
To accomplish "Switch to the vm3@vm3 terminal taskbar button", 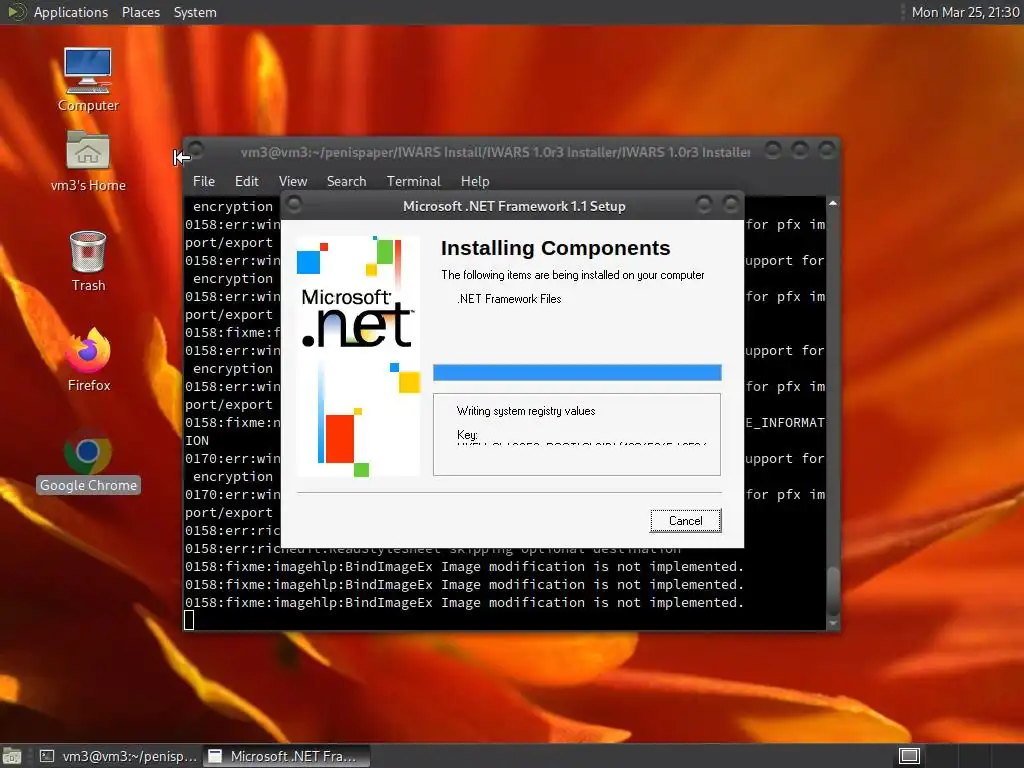I will (118, 756).
